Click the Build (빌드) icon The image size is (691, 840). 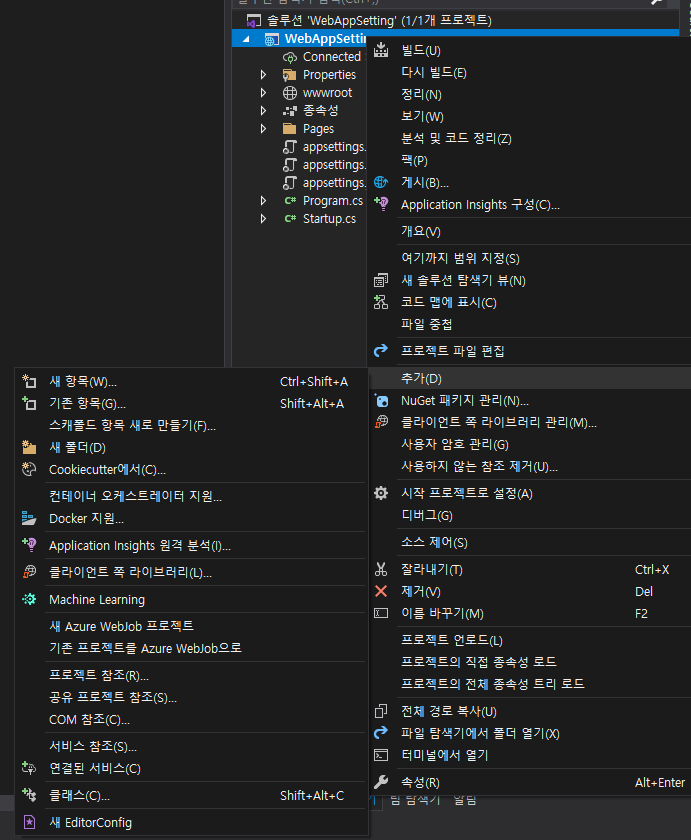pos(381,50)
